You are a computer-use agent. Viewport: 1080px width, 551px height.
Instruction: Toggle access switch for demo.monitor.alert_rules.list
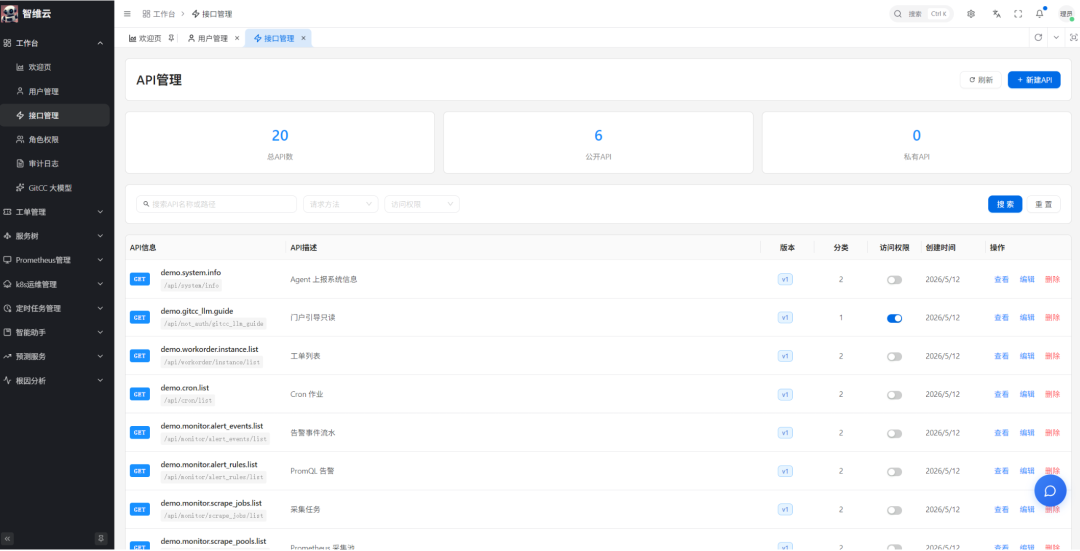tap(894, 472)
